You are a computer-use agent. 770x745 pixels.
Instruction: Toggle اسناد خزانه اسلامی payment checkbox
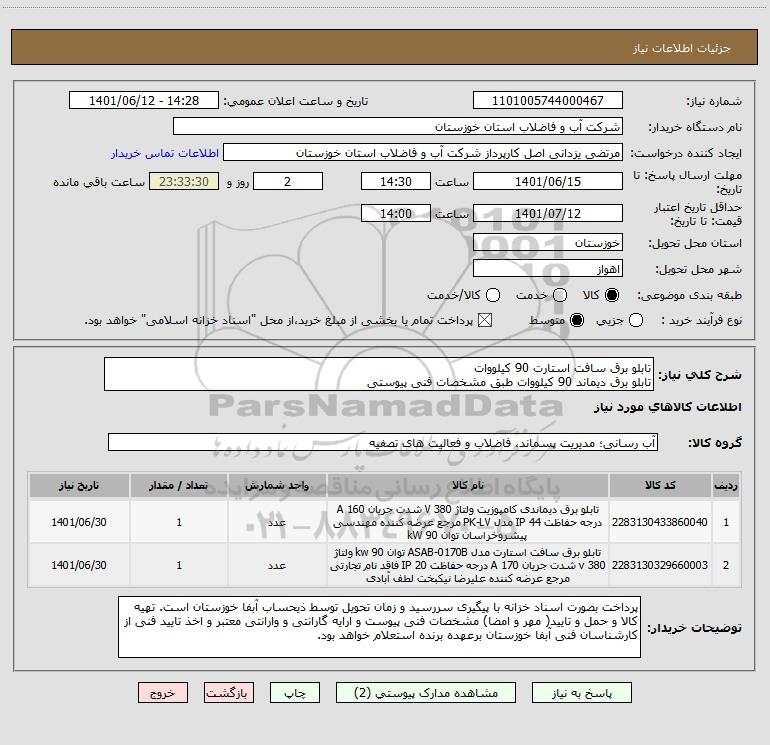(x=485, y=320)
